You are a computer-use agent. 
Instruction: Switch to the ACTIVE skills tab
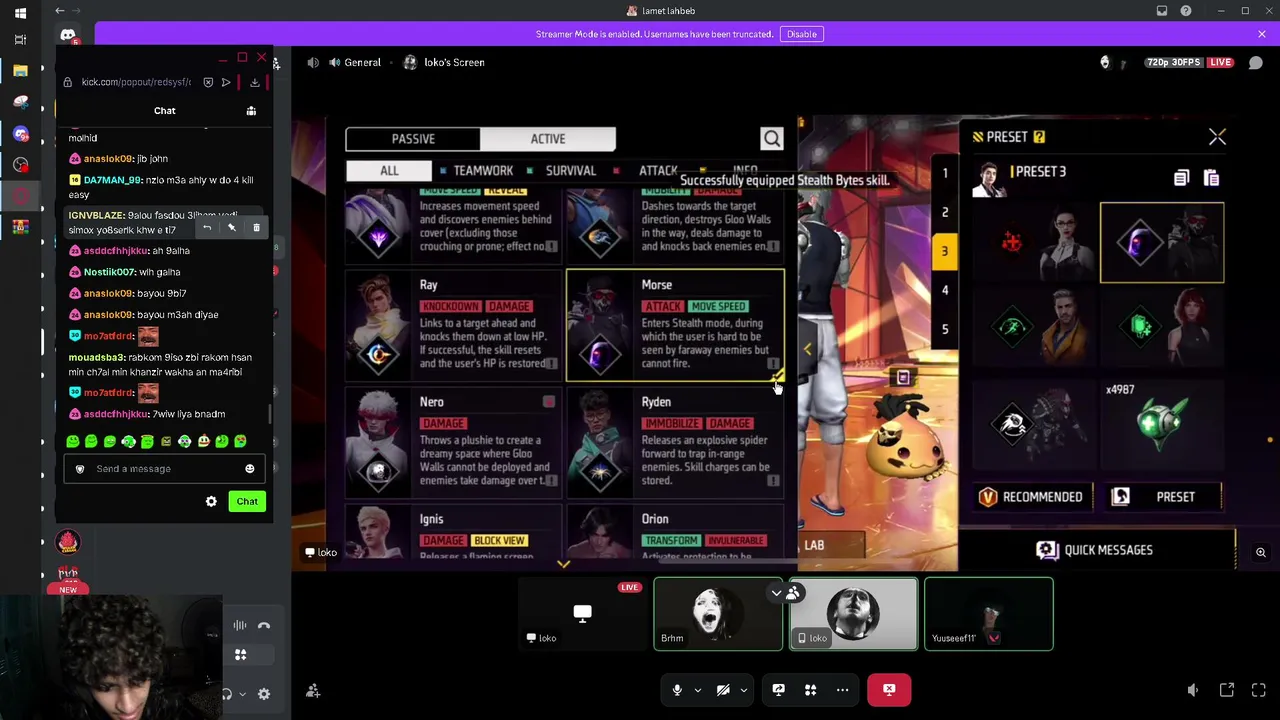tap(548, 139)
